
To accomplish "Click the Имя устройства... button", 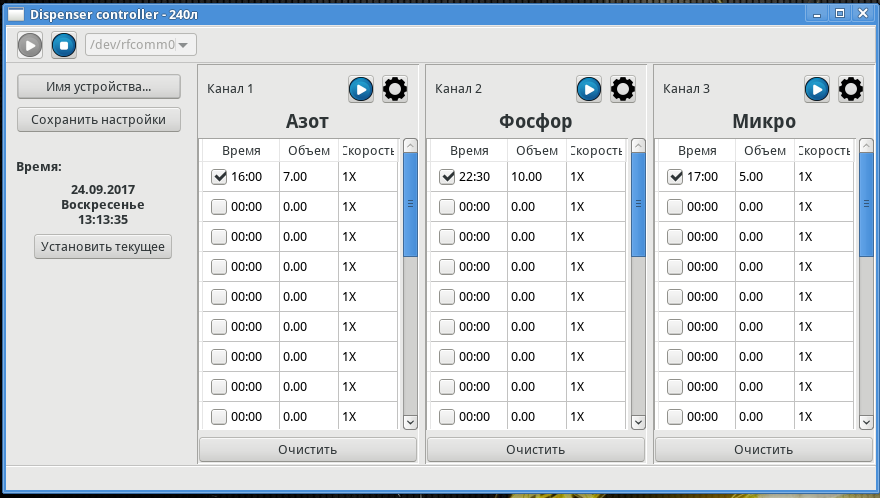I will pos(98,87).
